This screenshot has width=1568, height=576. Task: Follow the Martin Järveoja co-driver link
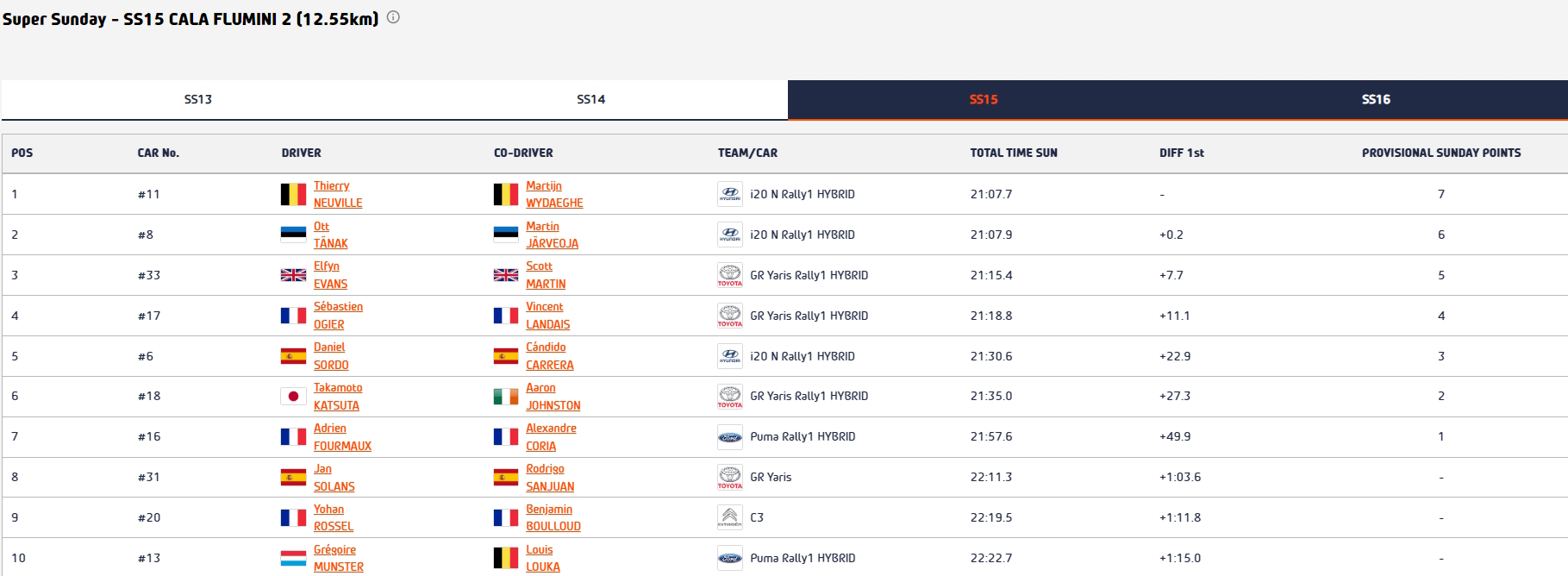[x=552, y=235]
